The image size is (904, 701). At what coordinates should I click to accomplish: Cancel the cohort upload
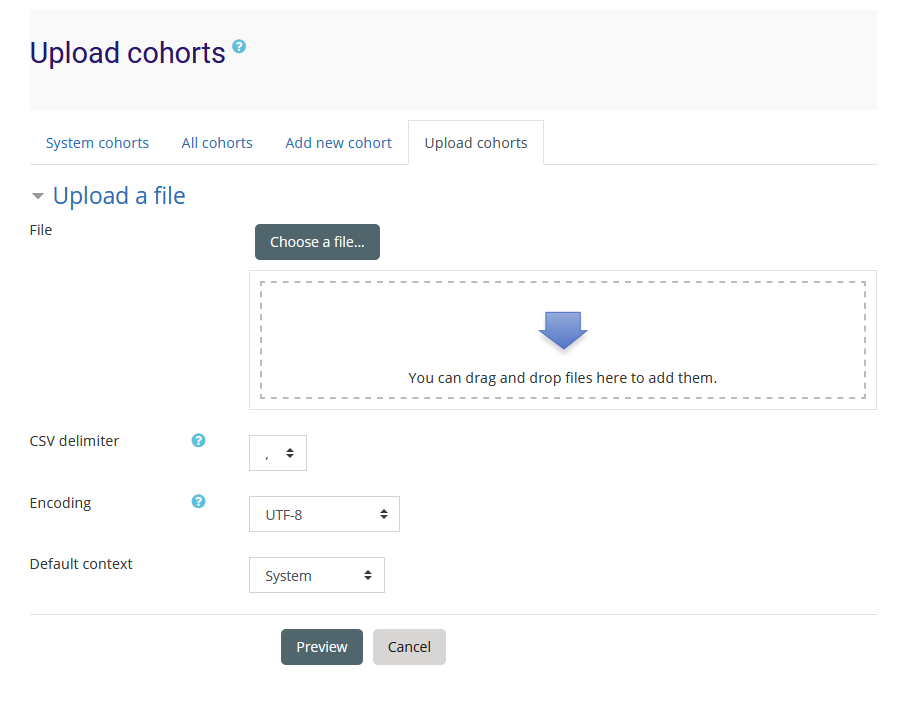pyautogui.click(x=409, y=647)
